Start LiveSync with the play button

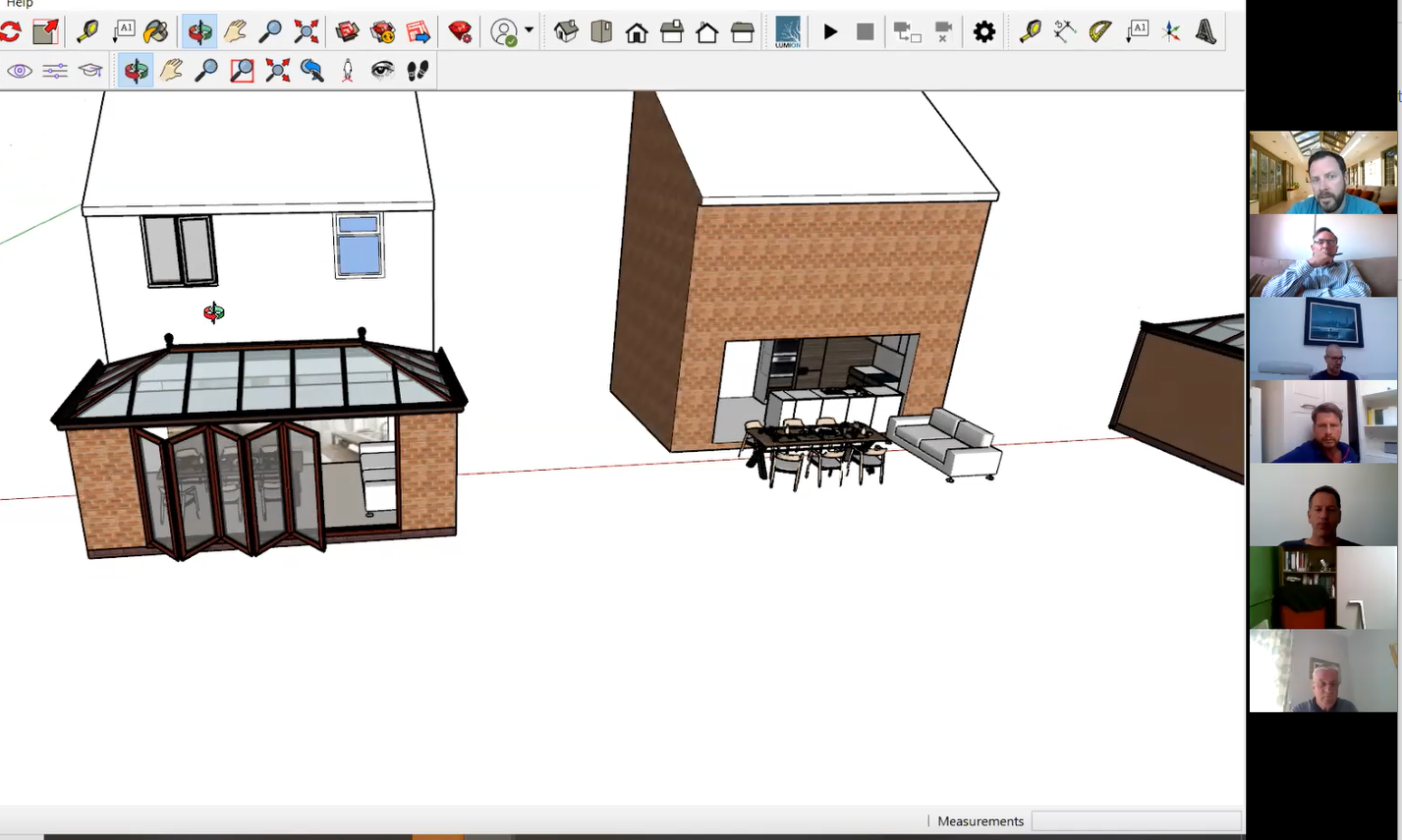(830, 31)
